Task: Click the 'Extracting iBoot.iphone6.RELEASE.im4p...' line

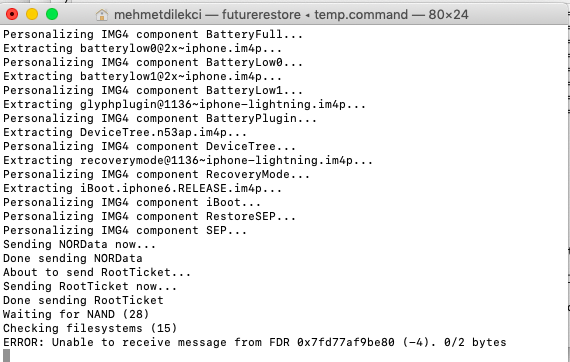Action: 142,188
